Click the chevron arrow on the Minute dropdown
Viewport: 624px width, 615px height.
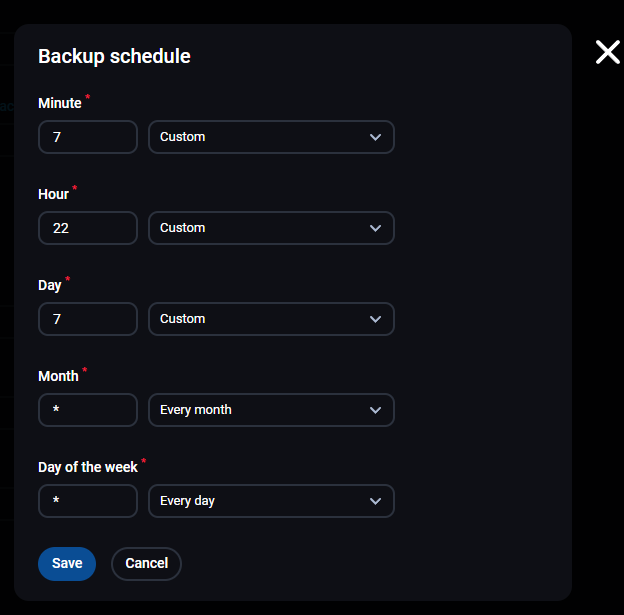(x=375, y=137)
